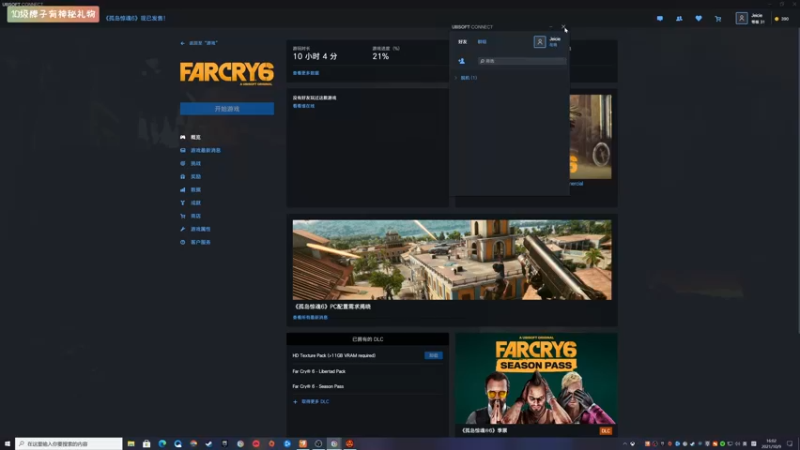The image size is (800, 450).
Task: Click the wrench properties icon in sidebar
Action: coord(183,229)
